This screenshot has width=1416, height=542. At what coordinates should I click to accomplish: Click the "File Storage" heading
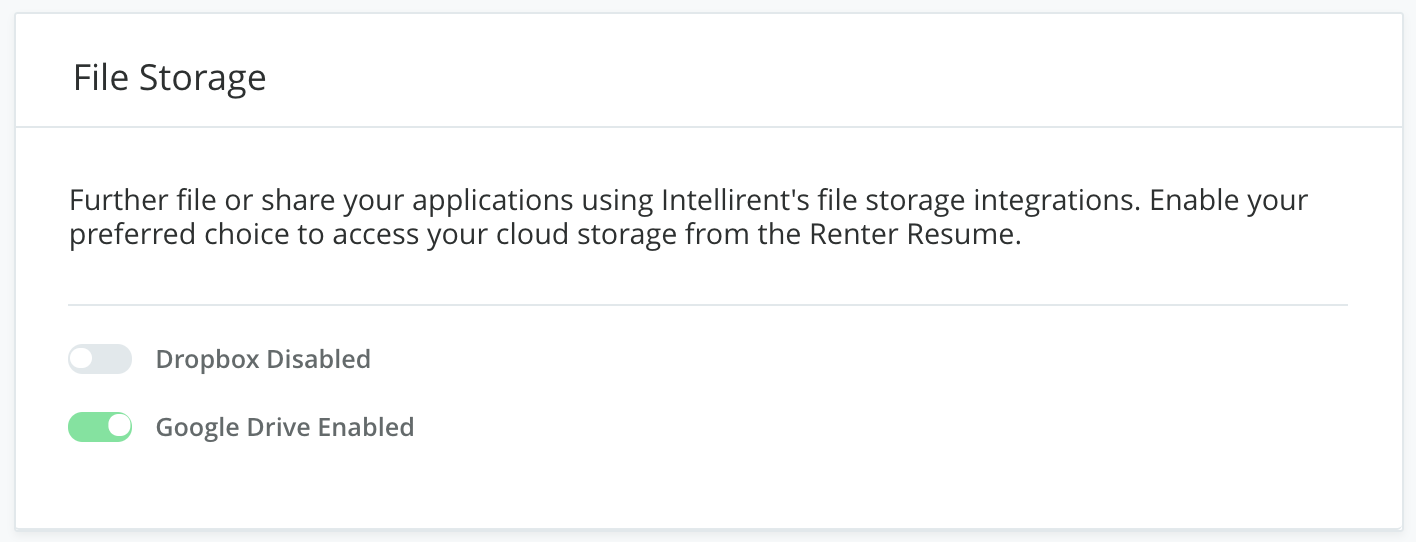pos(170,77)
